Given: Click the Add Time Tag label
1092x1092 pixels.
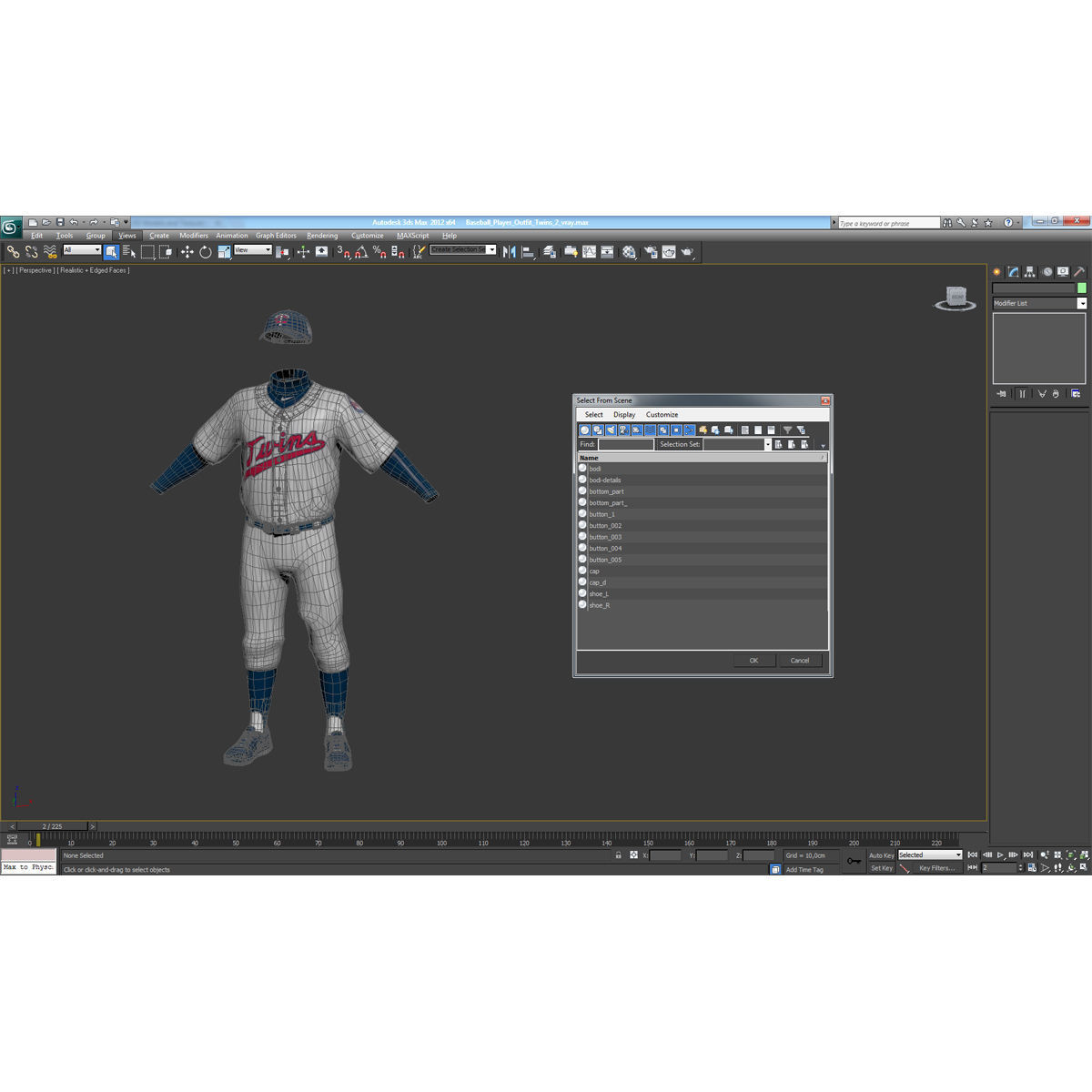Looking at the screenshot, I should point(804,870).
